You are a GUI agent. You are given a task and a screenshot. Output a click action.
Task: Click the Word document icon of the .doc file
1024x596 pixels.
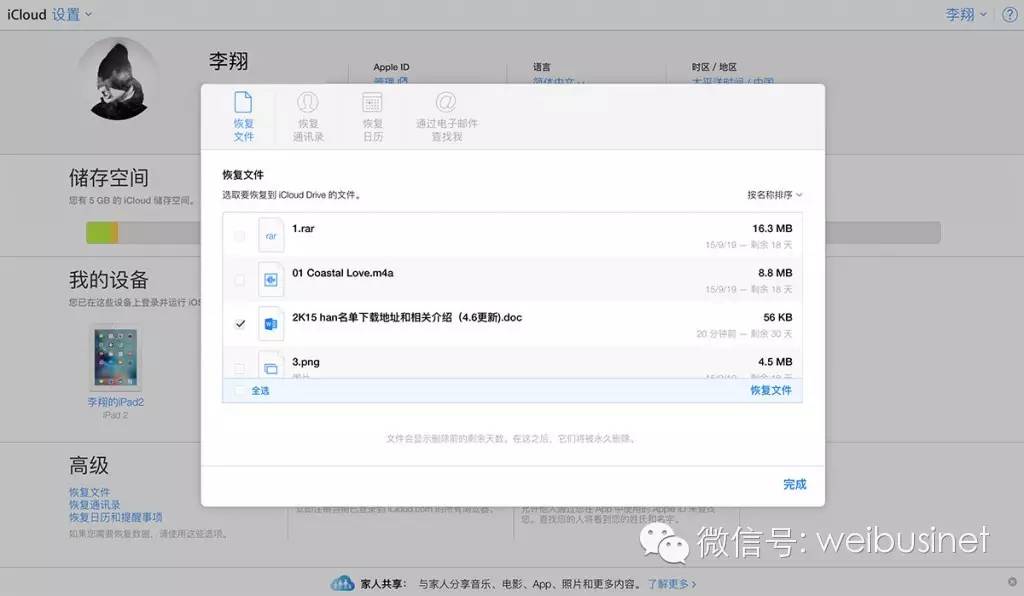270,324
